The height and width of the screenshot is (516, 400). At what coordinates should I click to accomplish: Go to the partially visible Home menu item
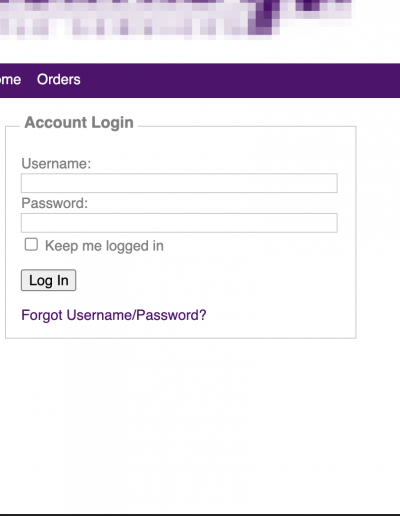pos(10,80)
